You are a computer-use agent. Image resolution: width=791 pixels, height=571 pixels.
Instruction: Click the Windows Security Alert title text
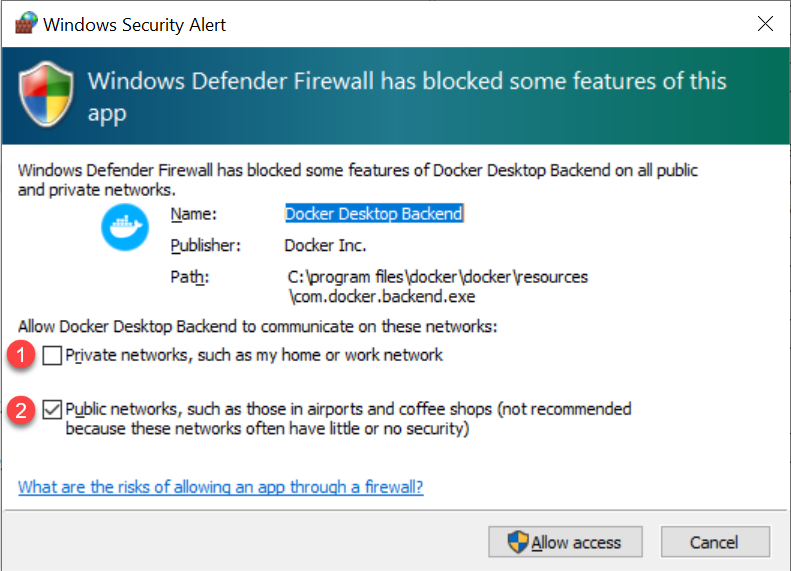[x=135, y=24]
